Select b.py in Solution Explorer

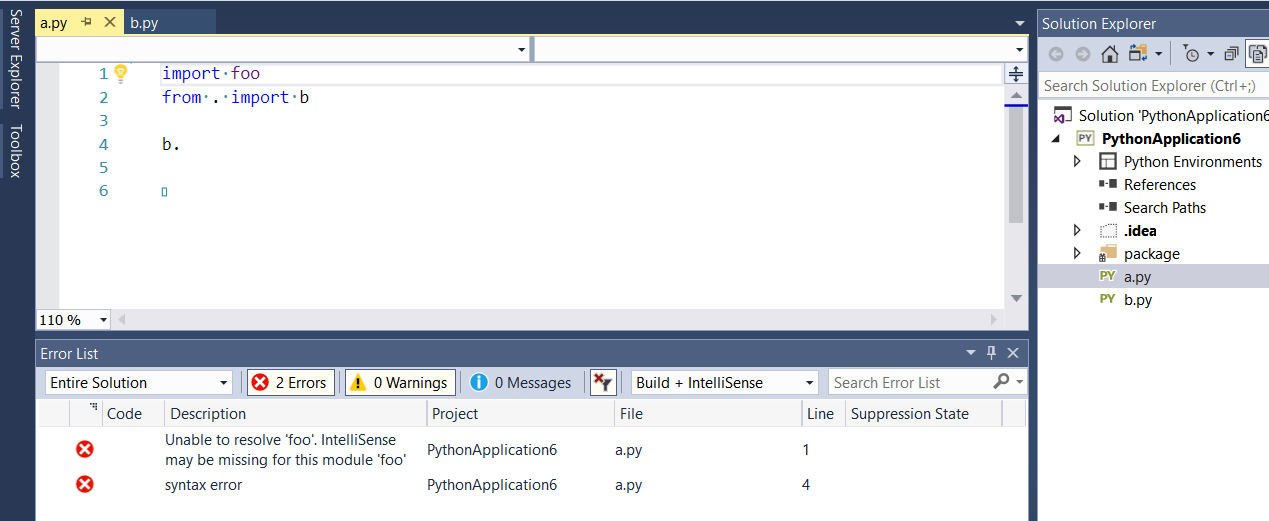[1137, 299]
